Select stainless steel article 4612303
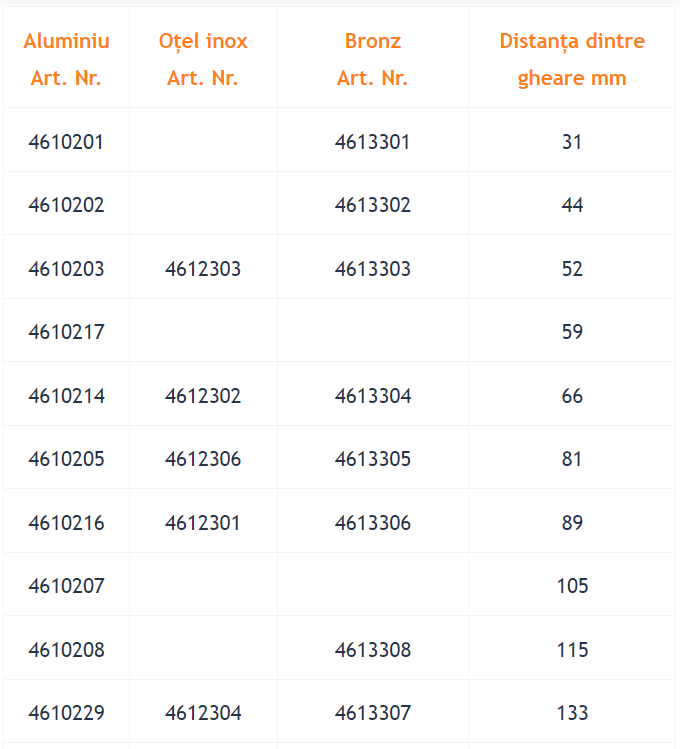Image resolution: width=680 pixels, height=749 pixels. coord(203,269)
